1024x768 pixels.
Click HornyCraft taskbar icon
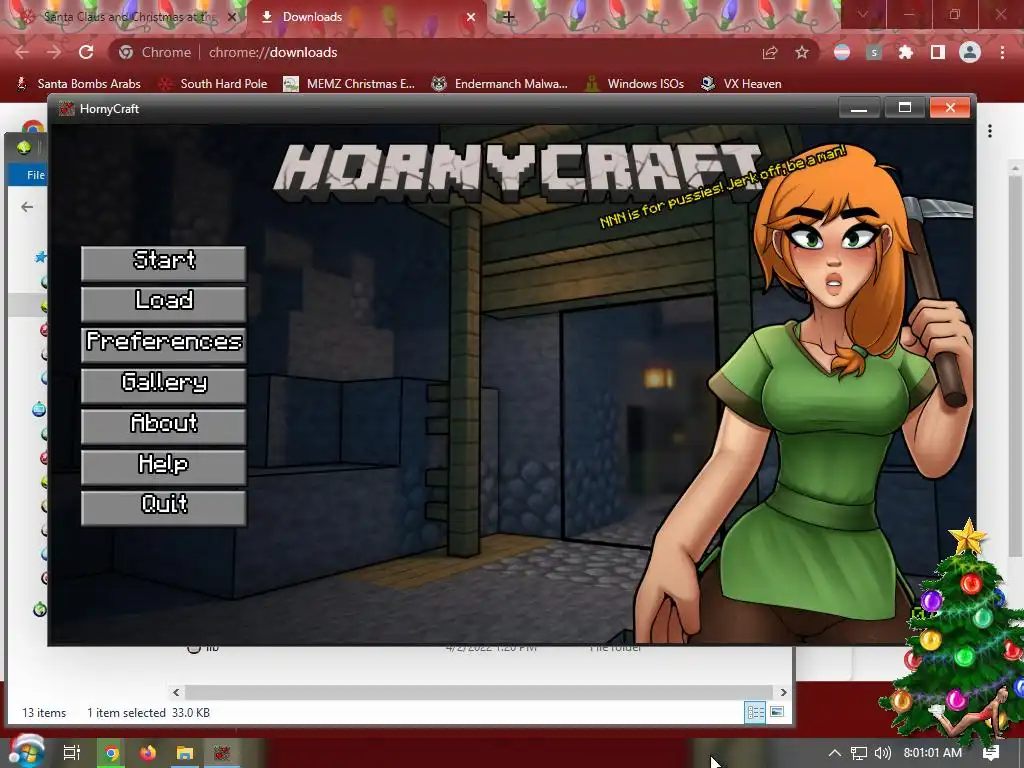pos(222,753)
